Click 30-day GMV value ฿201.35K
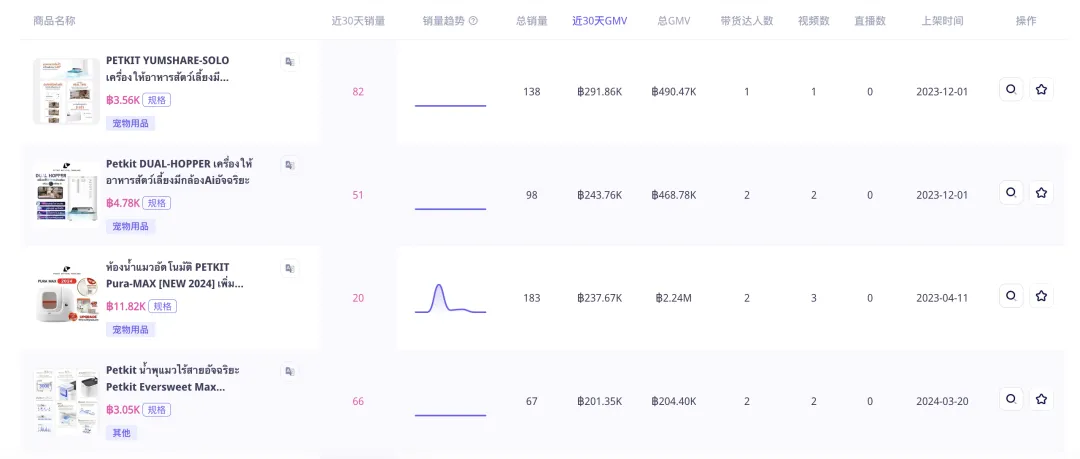 599,401
